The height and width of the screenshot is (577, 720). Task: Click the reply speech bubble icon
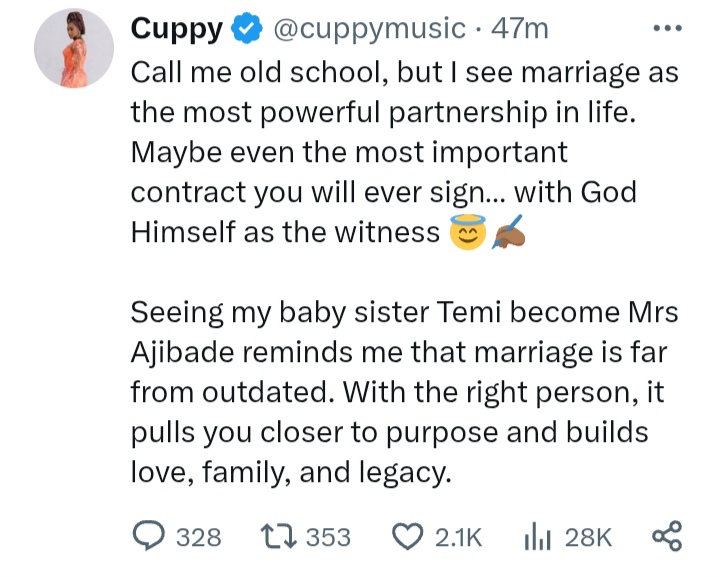point(150,536)
